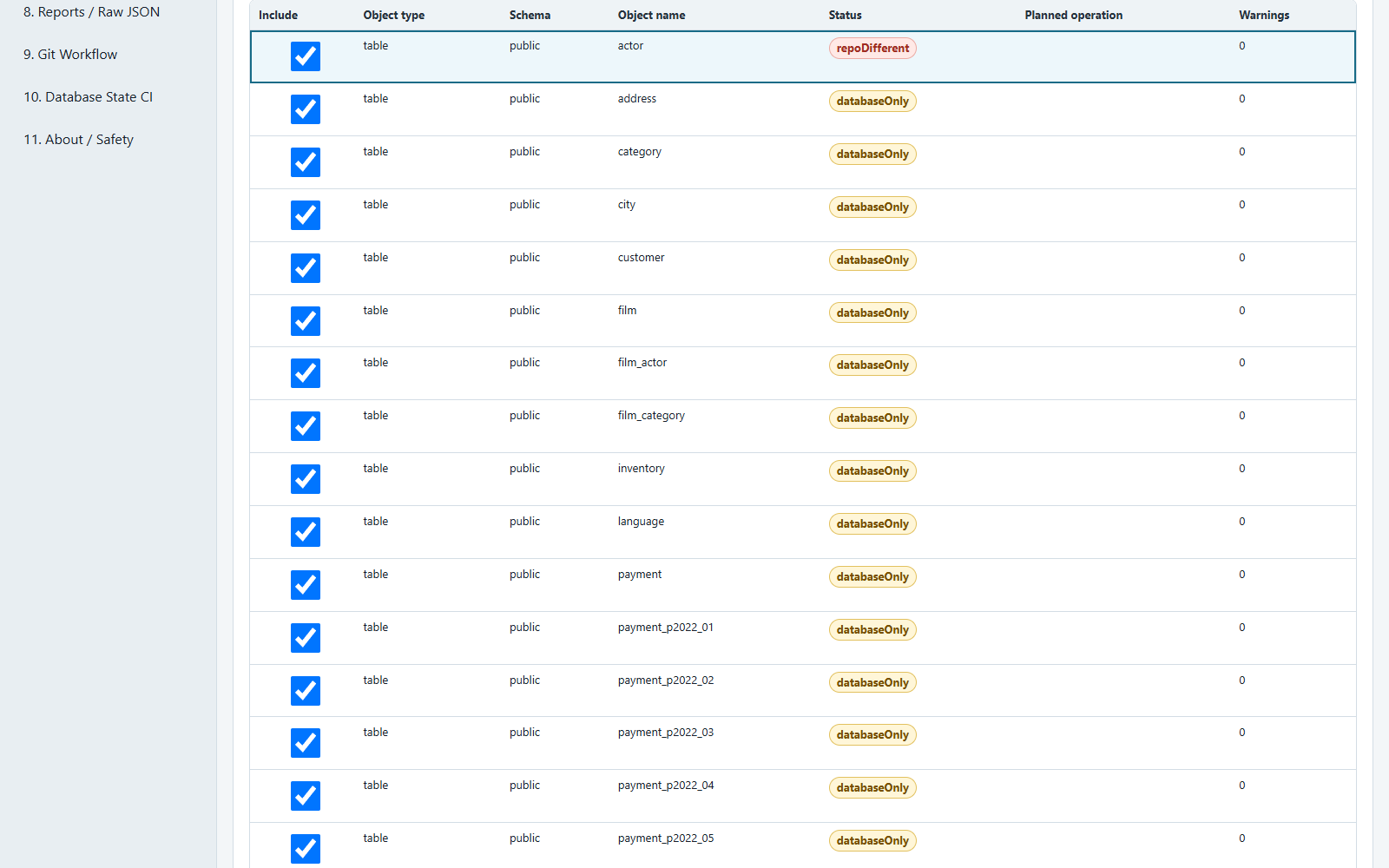
Task: Select the payment_p2022_01 object name
Action: click(x=666, y=628)
